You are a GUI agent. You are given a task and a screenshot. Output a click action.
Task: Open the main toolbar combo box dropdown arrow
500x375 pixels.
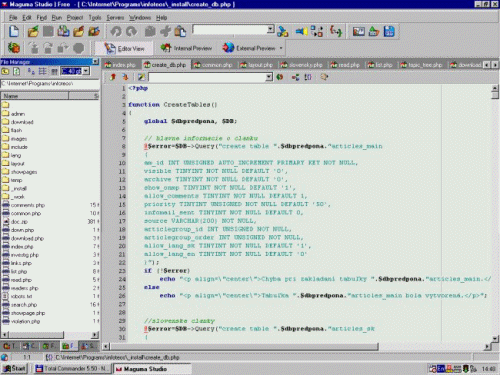pyautogui.click(x=271, y=29)
